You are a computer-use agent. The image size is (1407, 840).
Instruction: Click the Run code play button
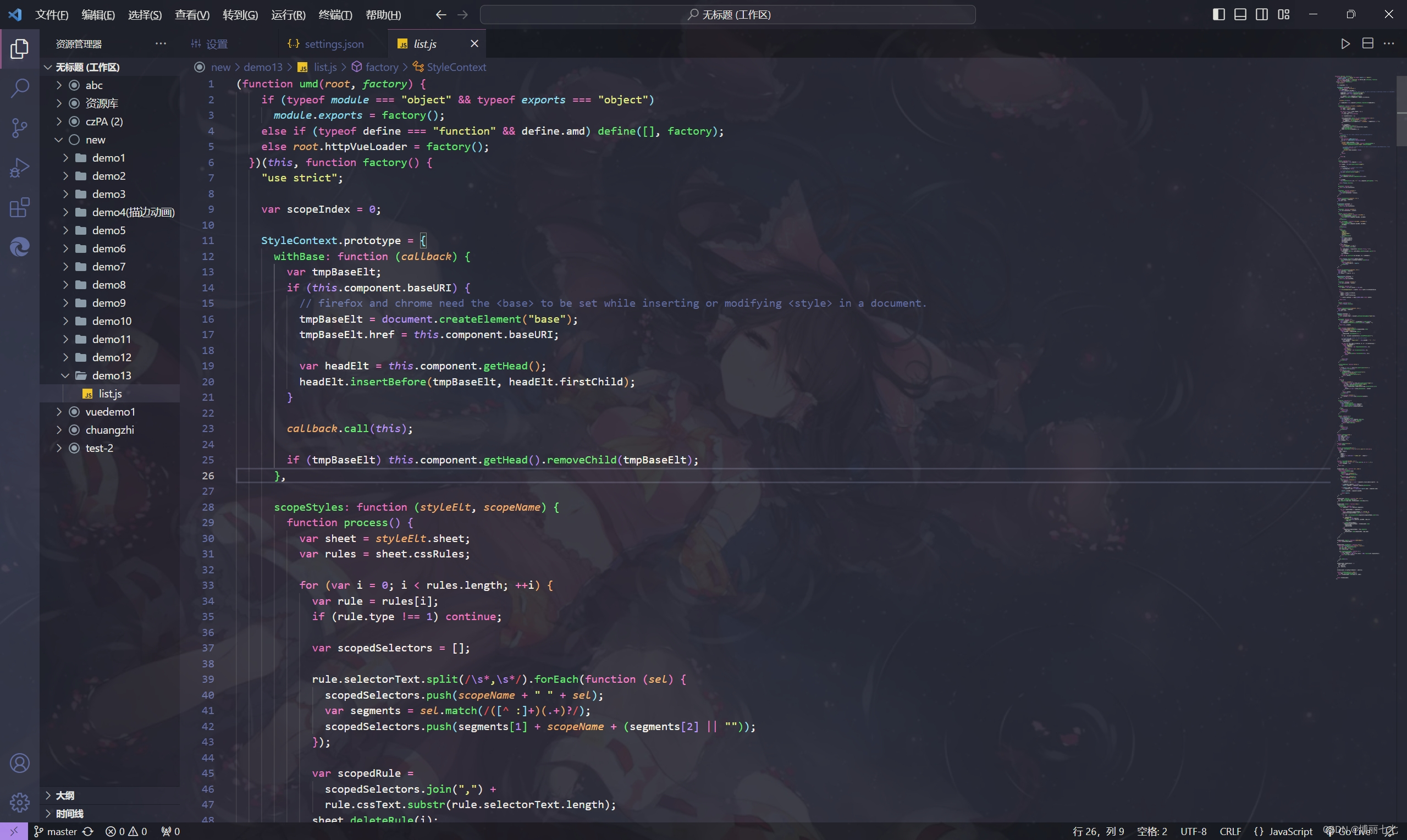1345,43
